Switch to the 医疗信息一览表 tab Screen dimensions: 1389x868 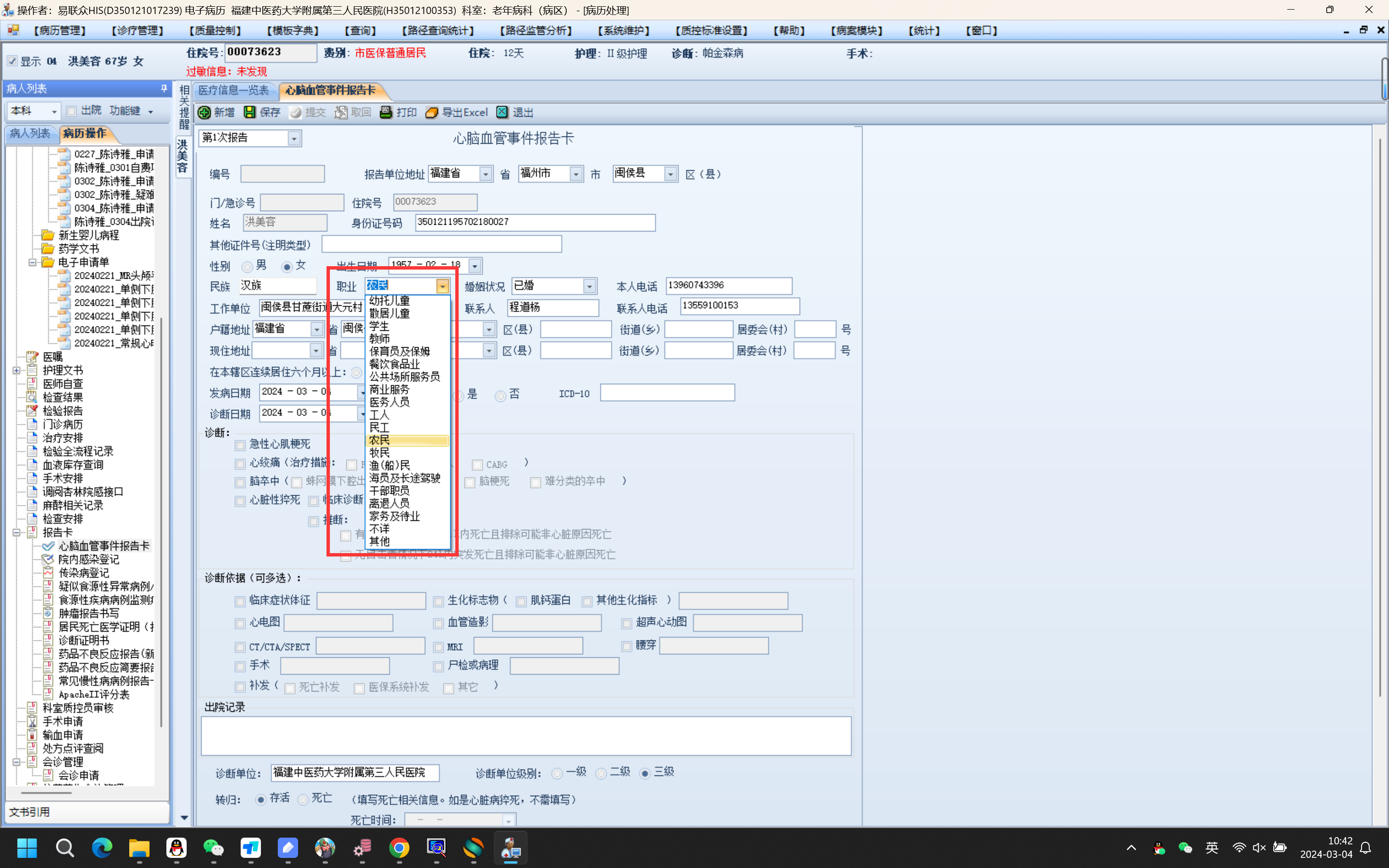click(233, 91)
